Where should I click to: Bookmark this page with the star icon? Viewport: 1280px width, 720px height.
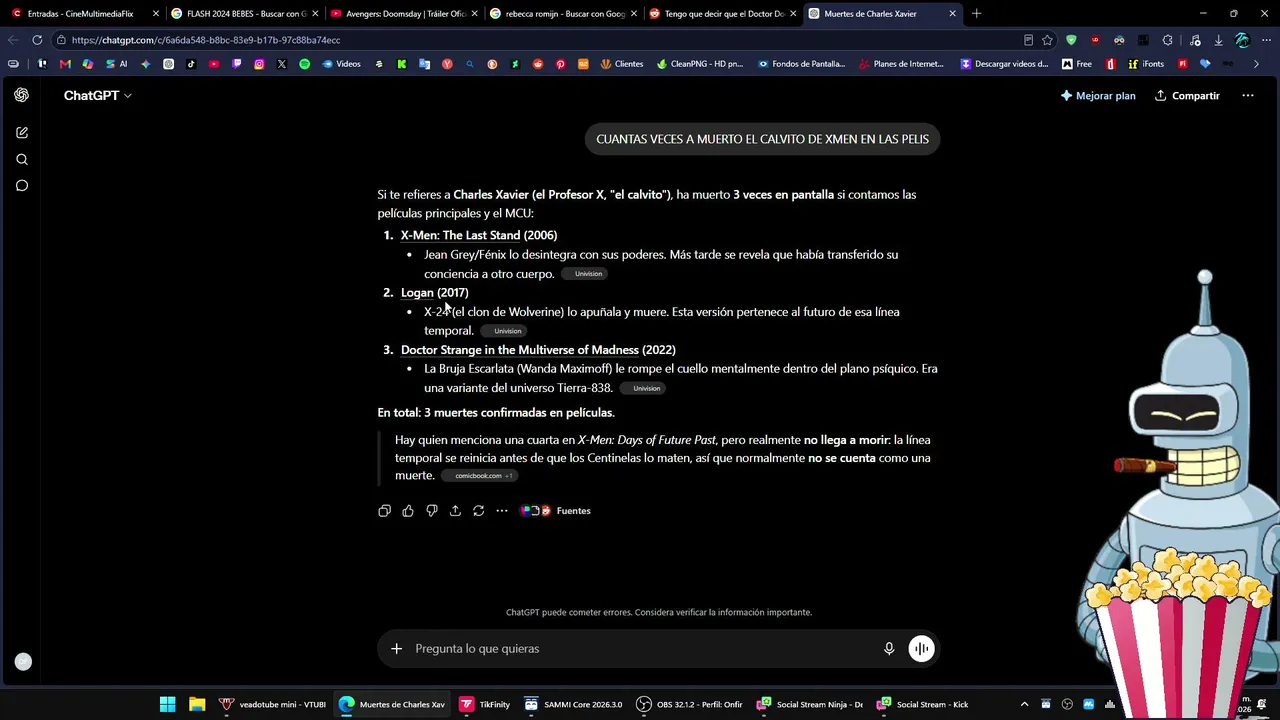(1047, 40)
